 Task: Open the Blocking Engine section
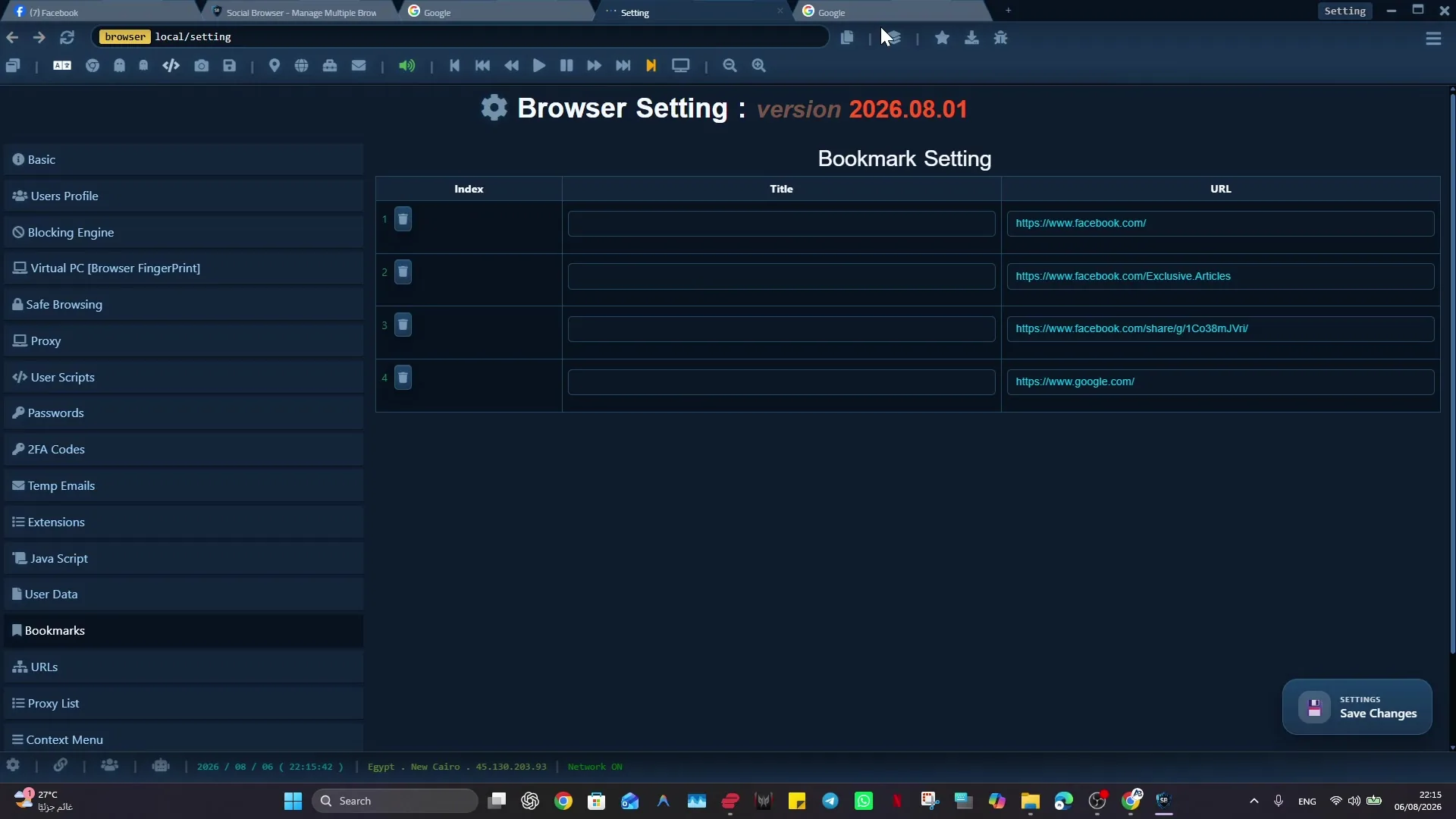[184, 233]
